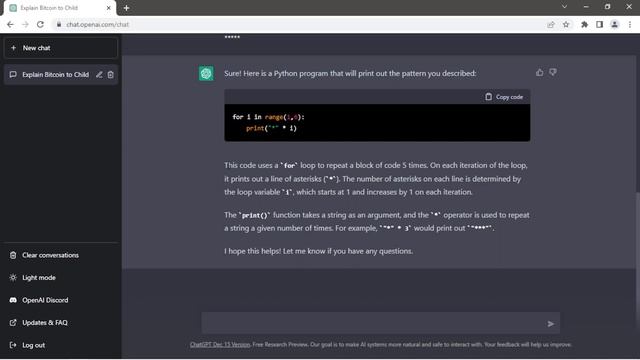Click the sun icon for Light mode
The width and height of the screenshot is (640, 360).
pyautogui.click(x=13, y=278)
